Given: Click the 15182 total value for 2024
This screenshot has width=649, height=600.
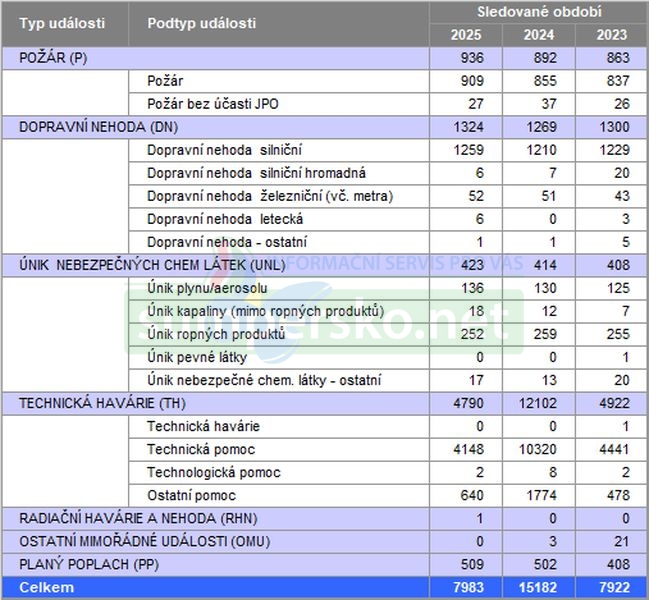Looking at the screenshot, I should coord(537,587).
